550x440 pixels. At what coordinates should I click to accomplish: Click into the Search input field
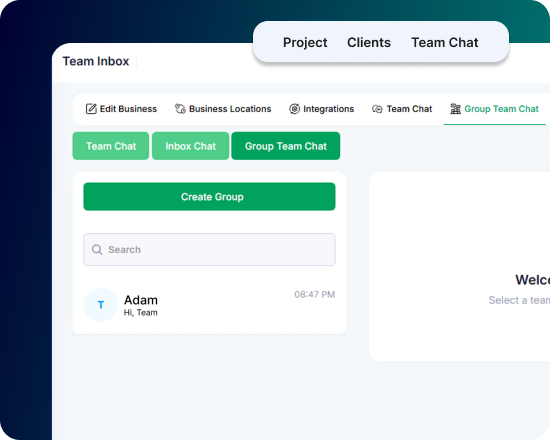[209, 249]
